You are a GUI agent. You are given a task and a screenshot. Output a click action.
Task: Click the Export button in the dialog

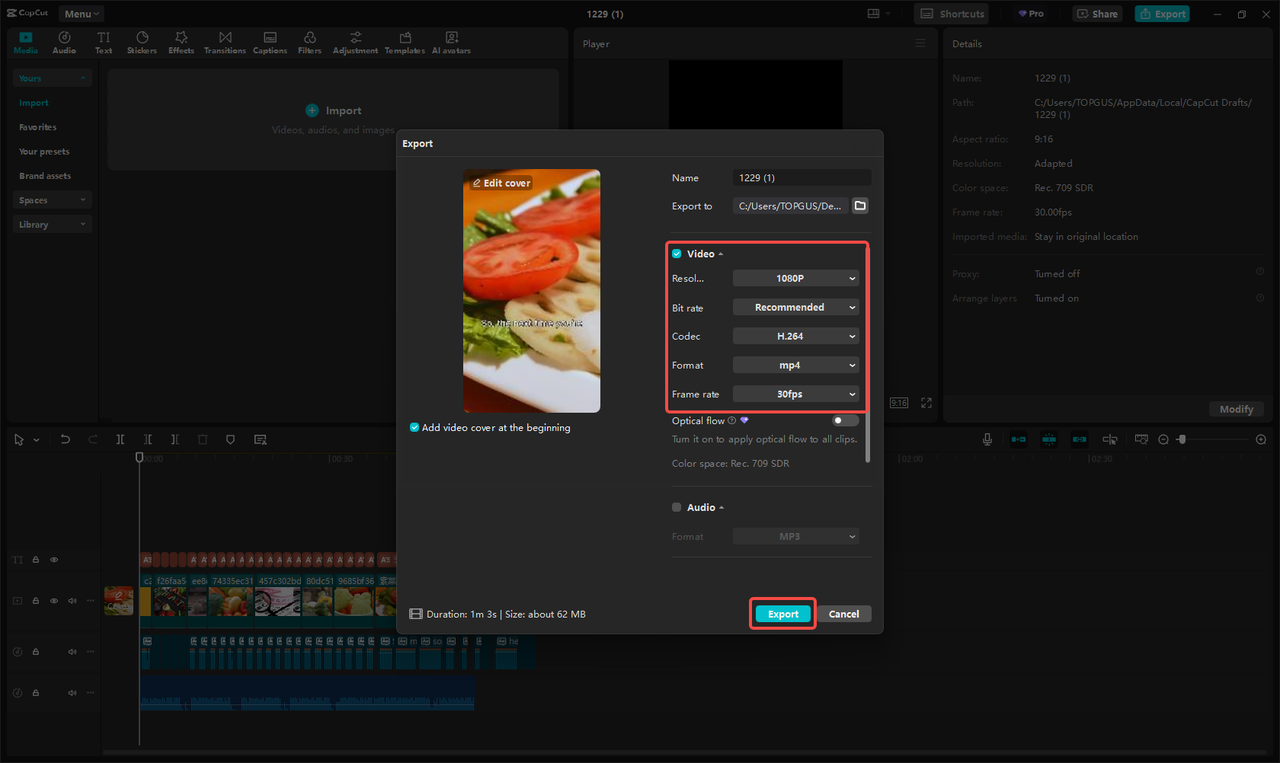coord(782,613)
